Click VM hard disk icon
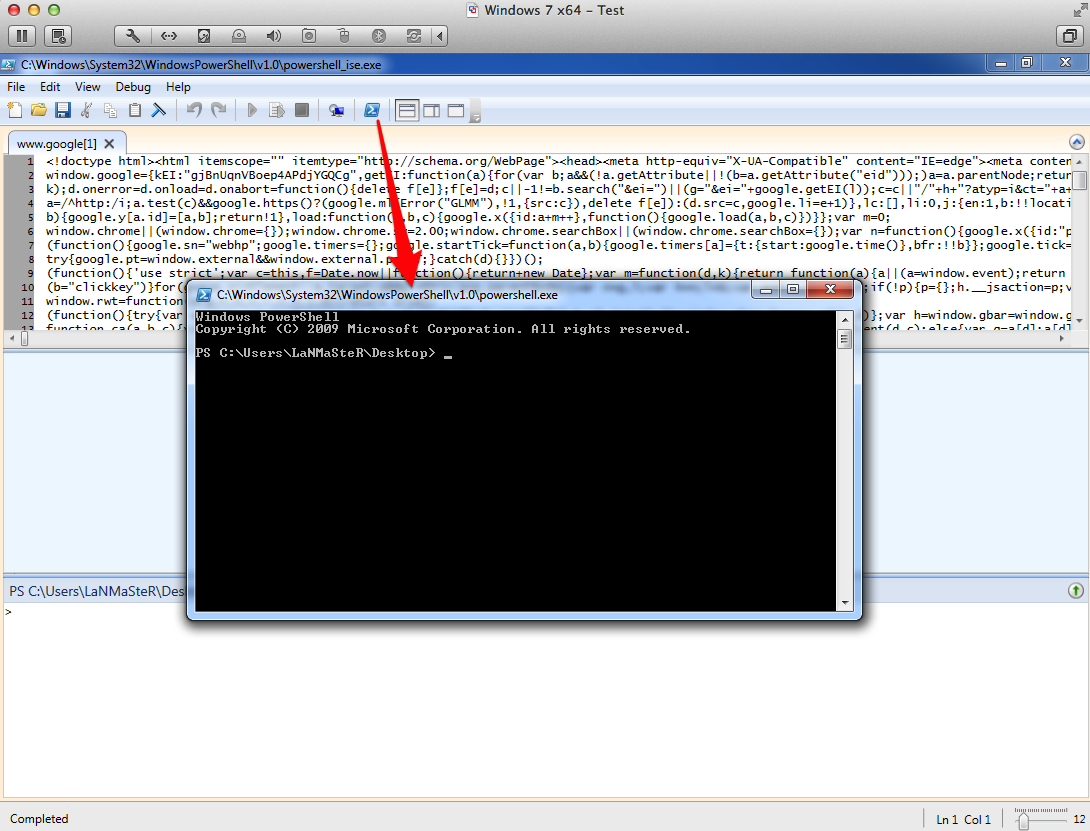The height and width of the screenshot is (831, 1090). click(204, 35)
